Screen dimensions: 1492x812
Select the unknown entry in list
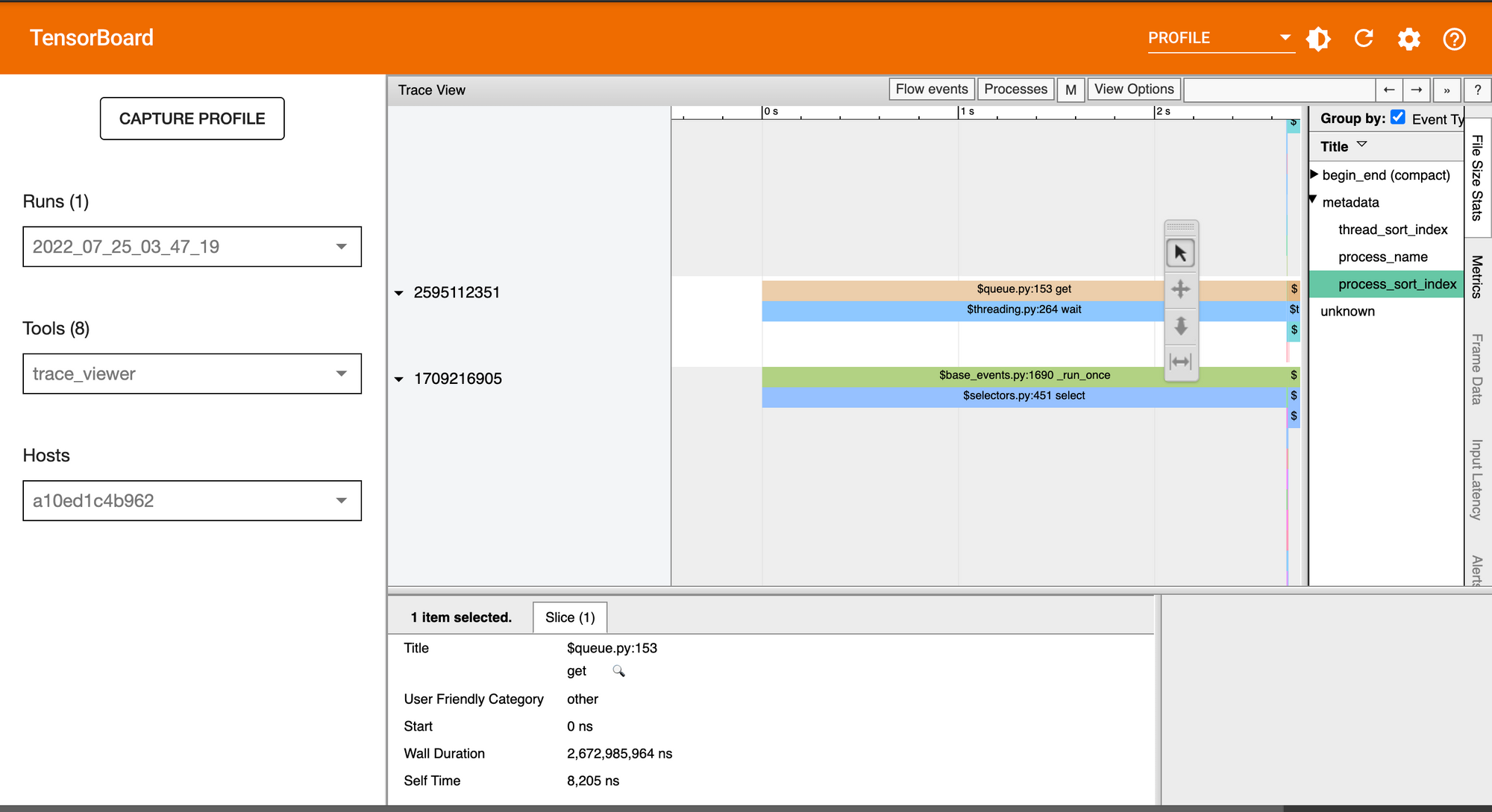1347,312
